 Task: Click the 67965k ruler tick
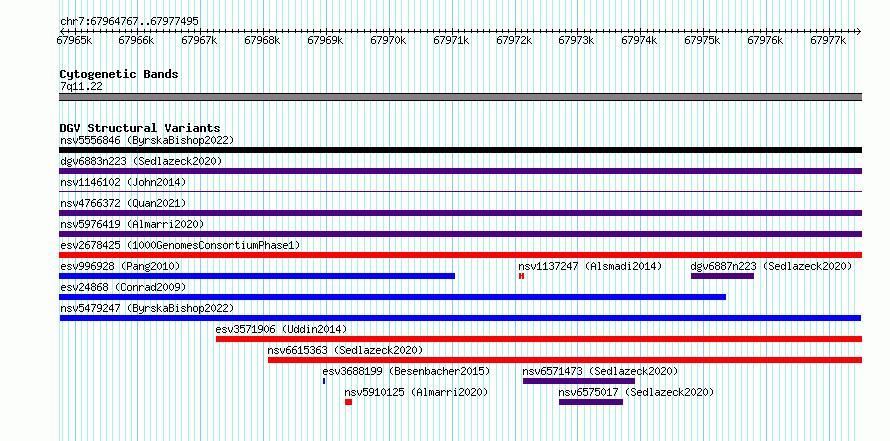74,40
